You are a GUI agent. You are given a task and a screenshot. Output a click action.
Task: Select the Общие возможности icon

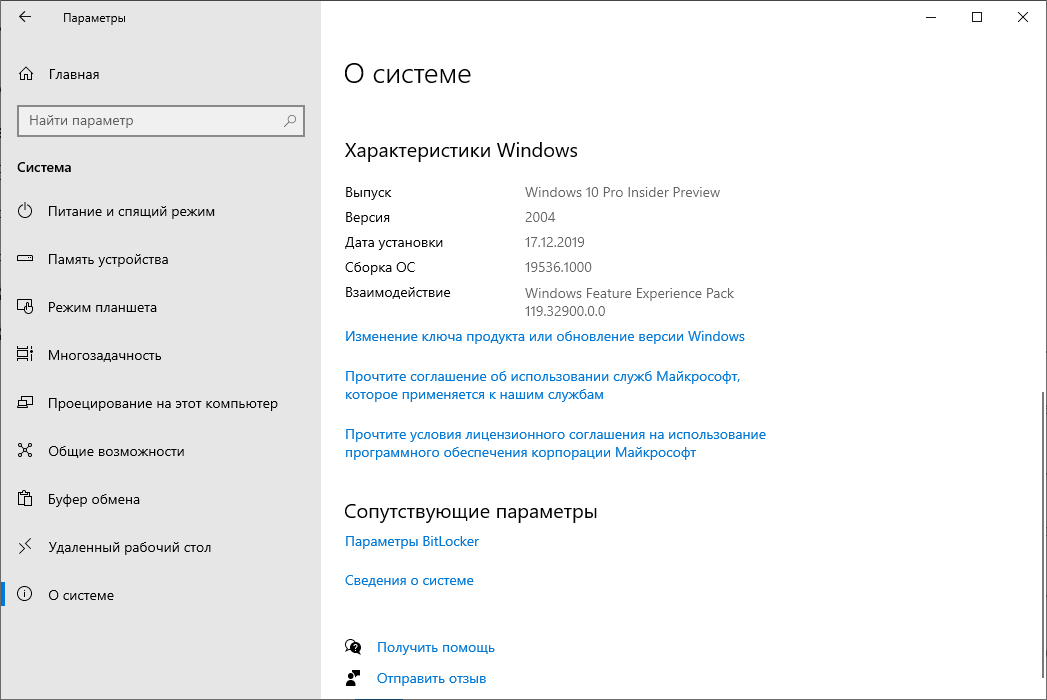(27, 451)
